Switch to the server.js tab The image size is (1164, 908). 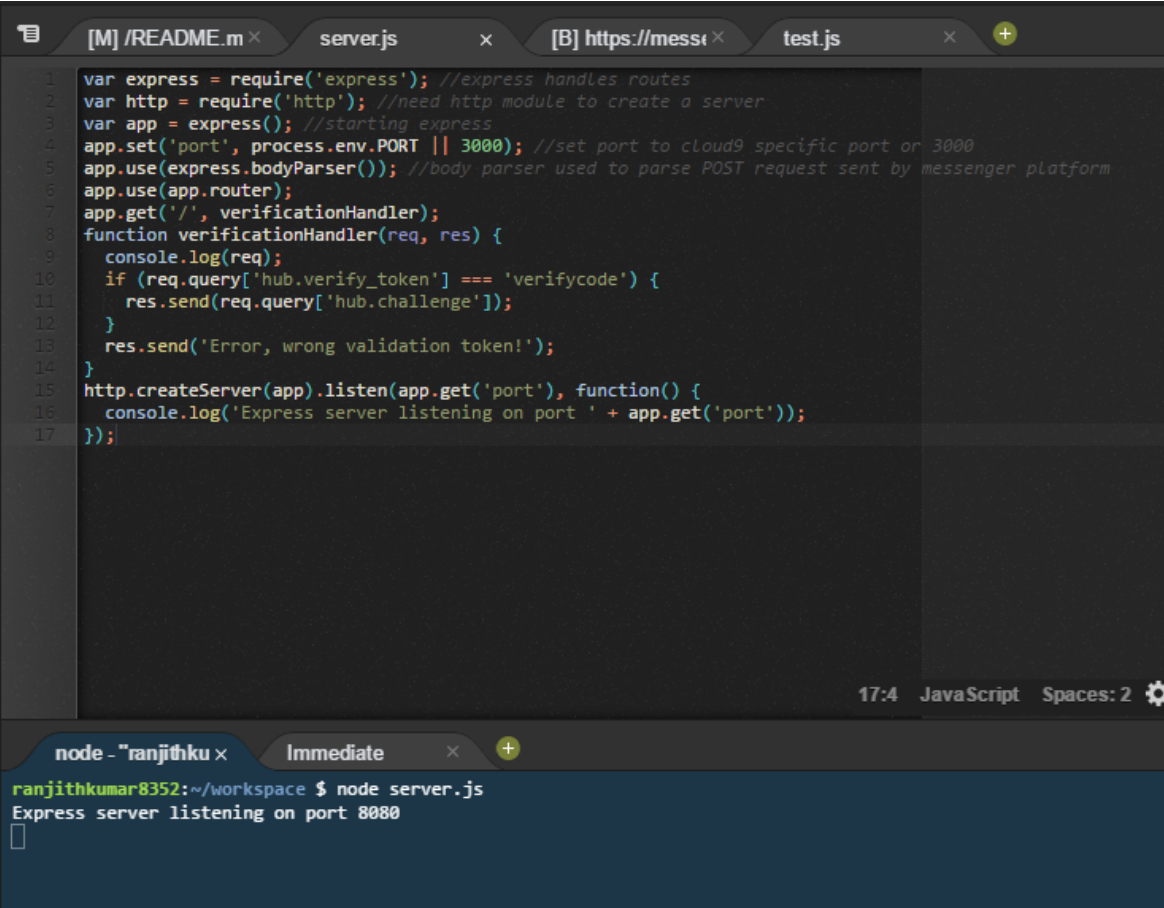click(359, 39)
